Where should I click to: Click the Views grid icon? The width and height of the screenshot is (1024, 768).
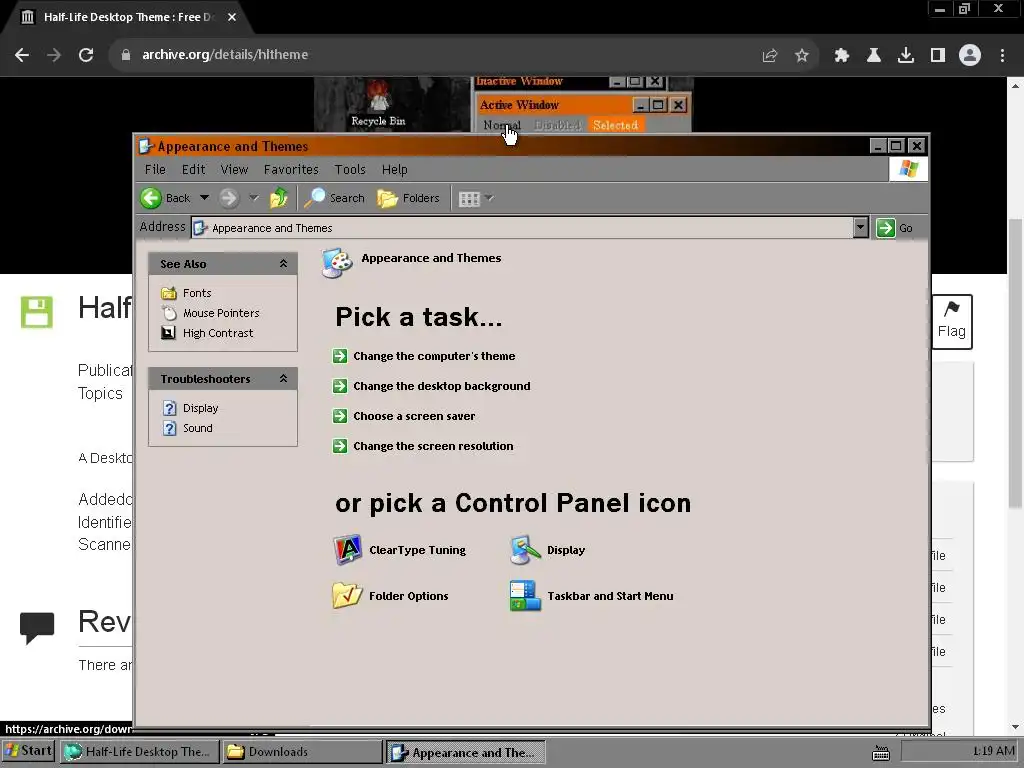(x=469, y=199)
